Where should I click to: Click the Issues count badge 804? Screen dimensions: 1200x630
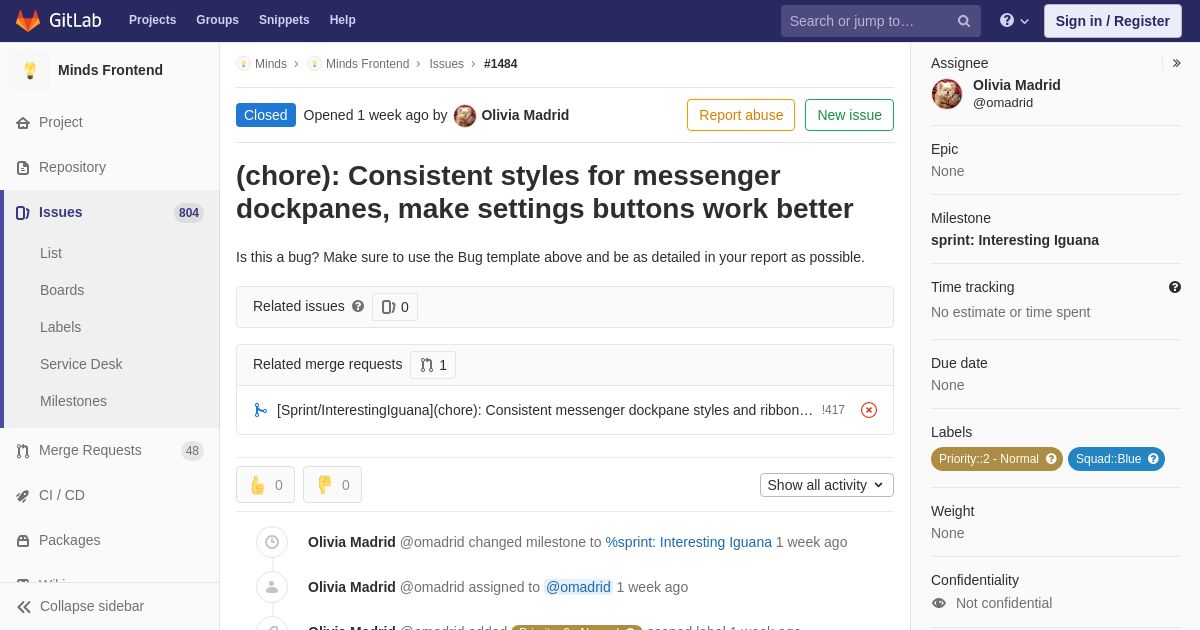point(189,212)
